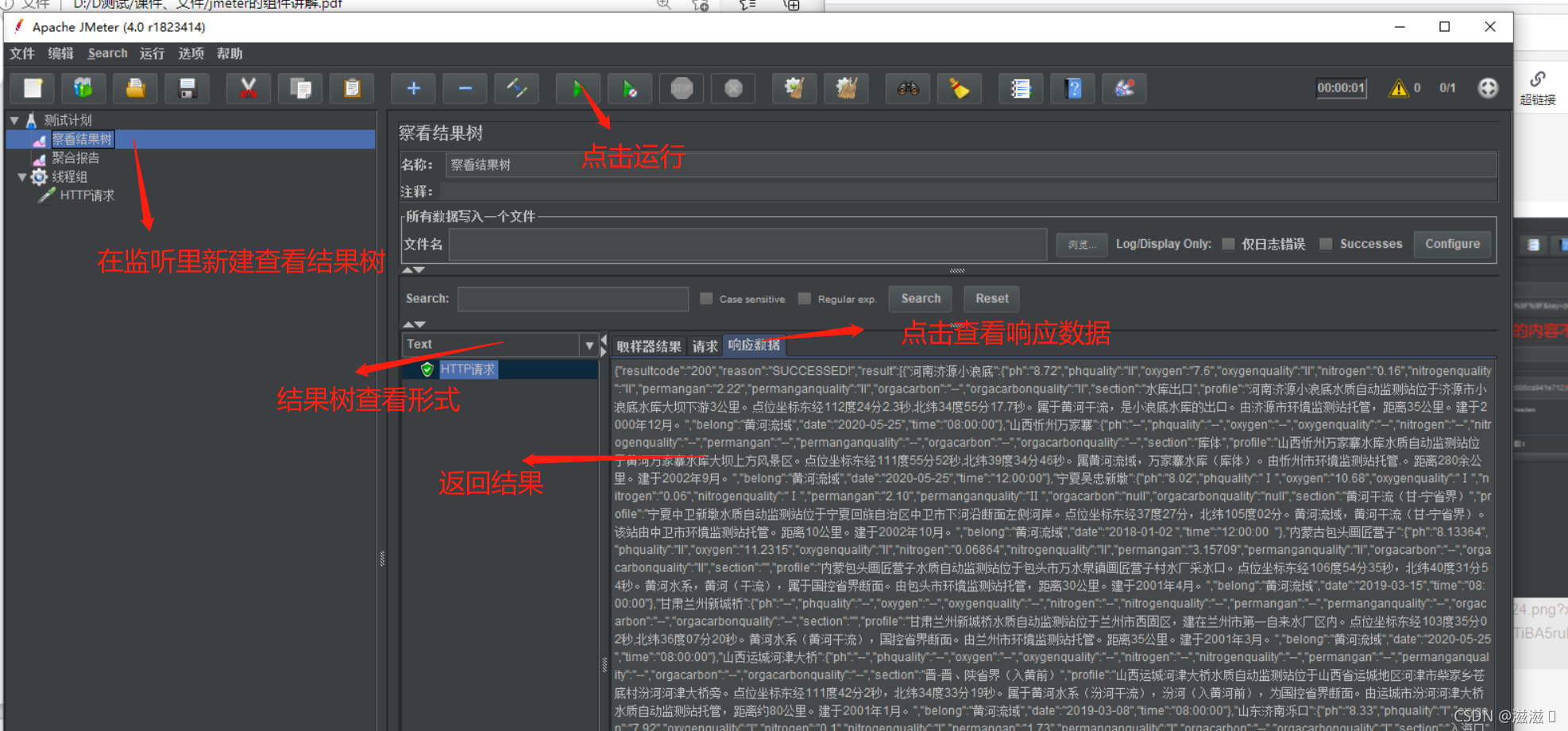Click the Open file folder icon
Screen dimensions: 1568x731
coord(135,88)
